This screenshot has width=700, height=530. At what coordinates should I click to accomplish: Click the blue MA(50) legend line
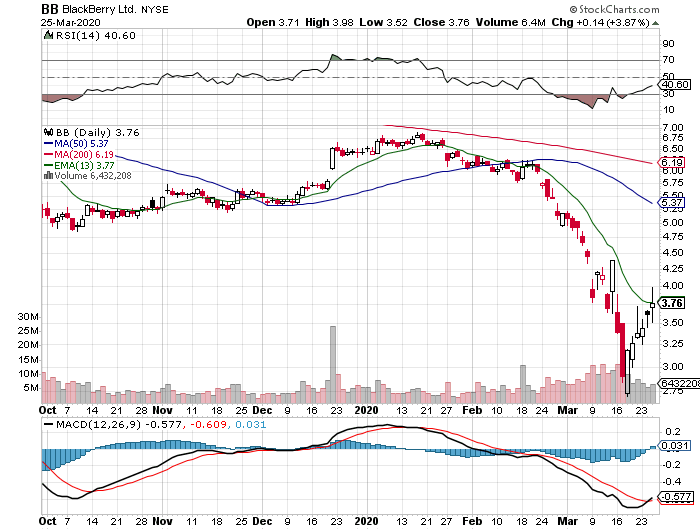pyautogui.click(x=46, y=143)
